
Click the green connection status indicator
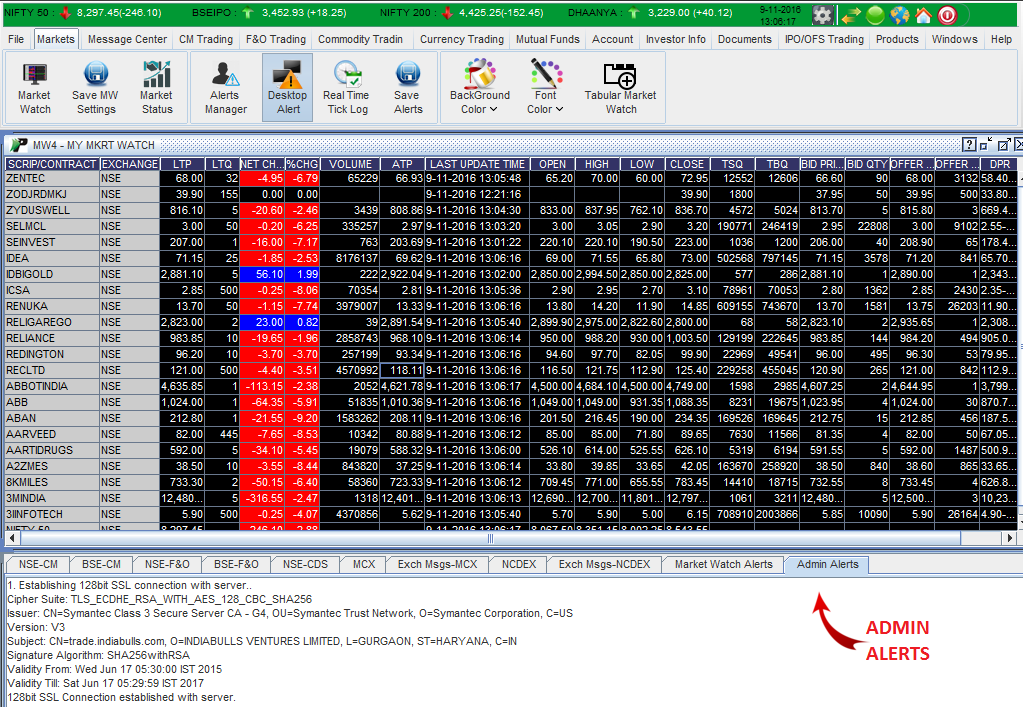point(875,15)
